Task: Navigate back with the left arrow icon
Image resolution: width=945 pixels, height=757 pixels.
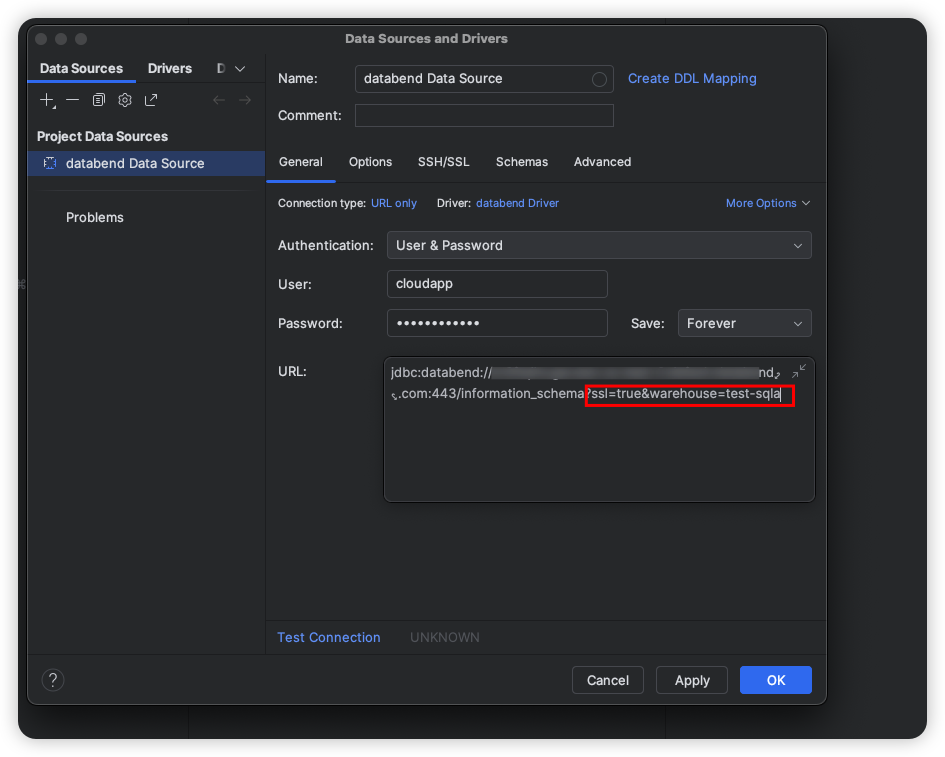Action: 219,100
